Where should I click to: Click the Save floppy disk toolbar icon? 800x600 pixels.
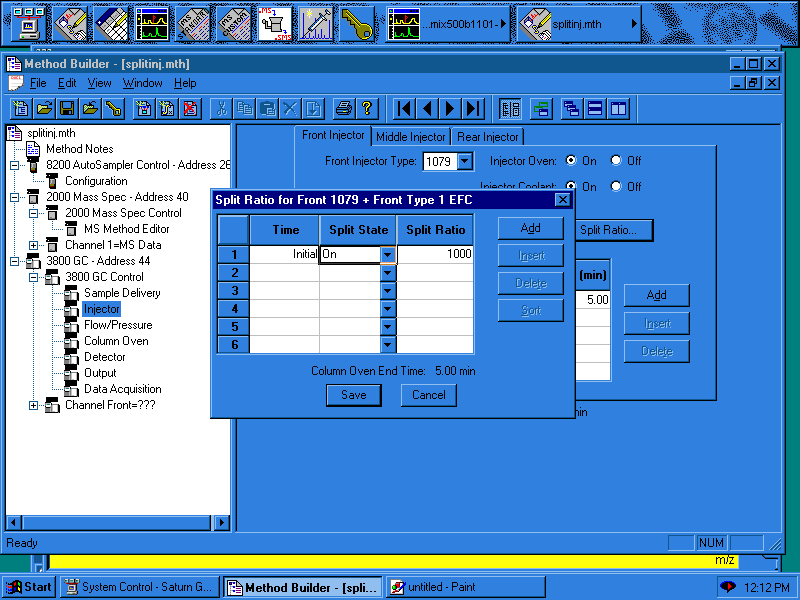(x=67, y=109)
